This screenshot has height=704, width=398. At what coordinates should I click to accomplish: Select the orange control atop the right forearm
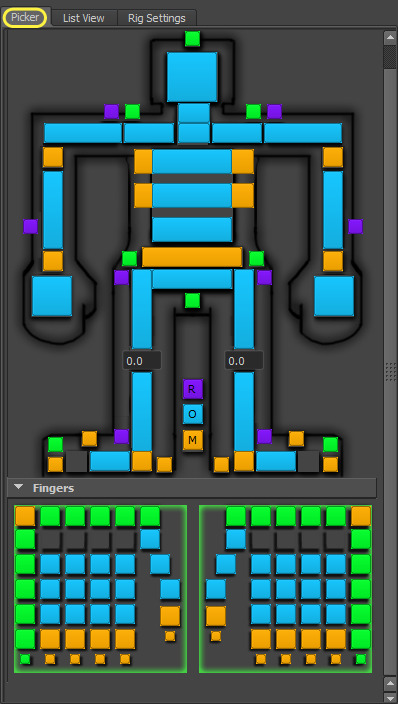click(333, 157)
